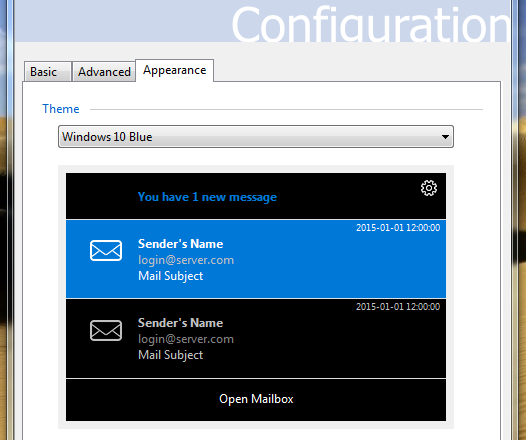Click the envelope icon in the blue message
Image resolution: width=526 pixels, height=440 pixels.
click(106, 251)
